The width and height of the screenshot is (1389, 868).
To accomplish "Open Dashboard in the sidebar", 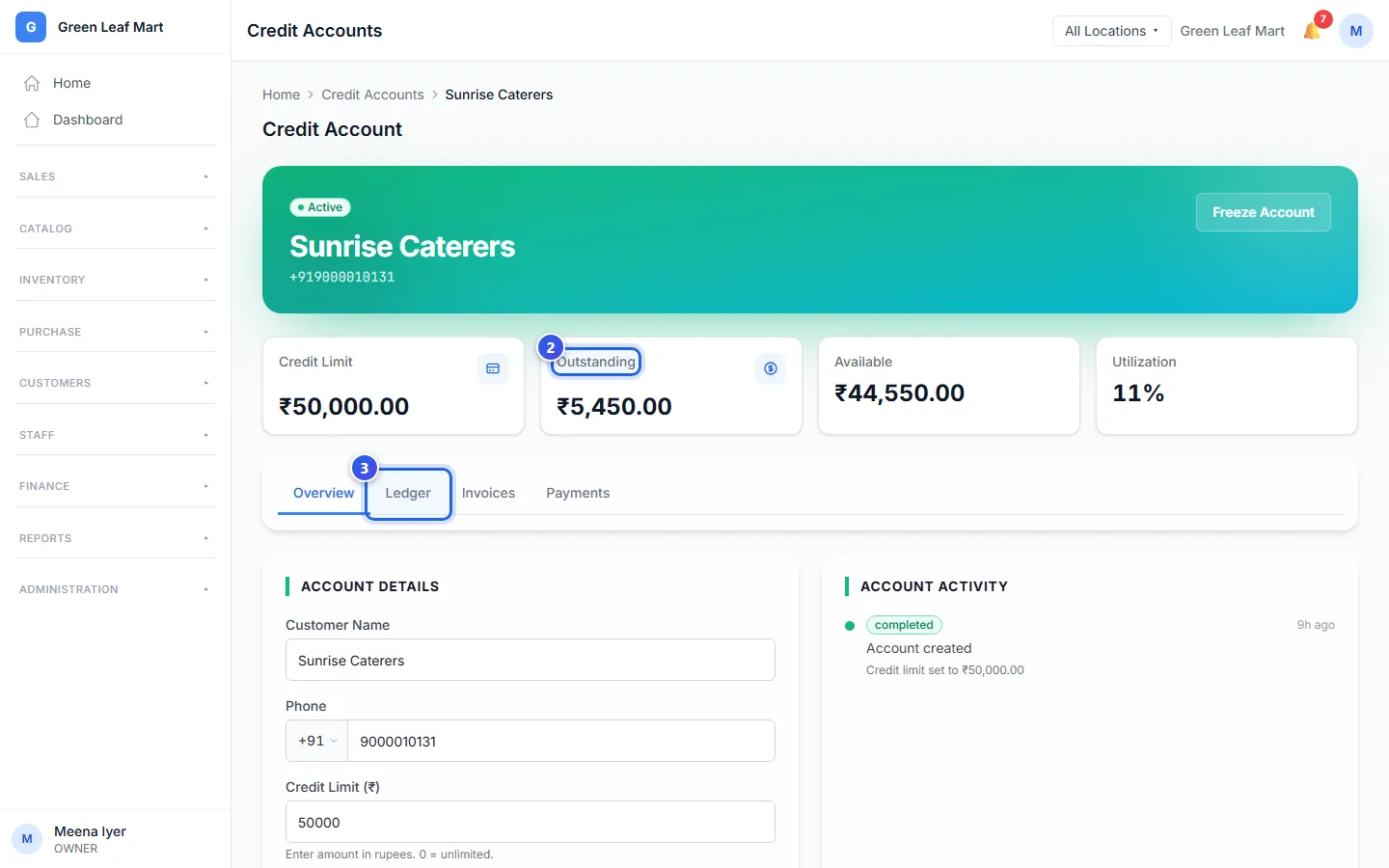I will (x=115, y=120).
